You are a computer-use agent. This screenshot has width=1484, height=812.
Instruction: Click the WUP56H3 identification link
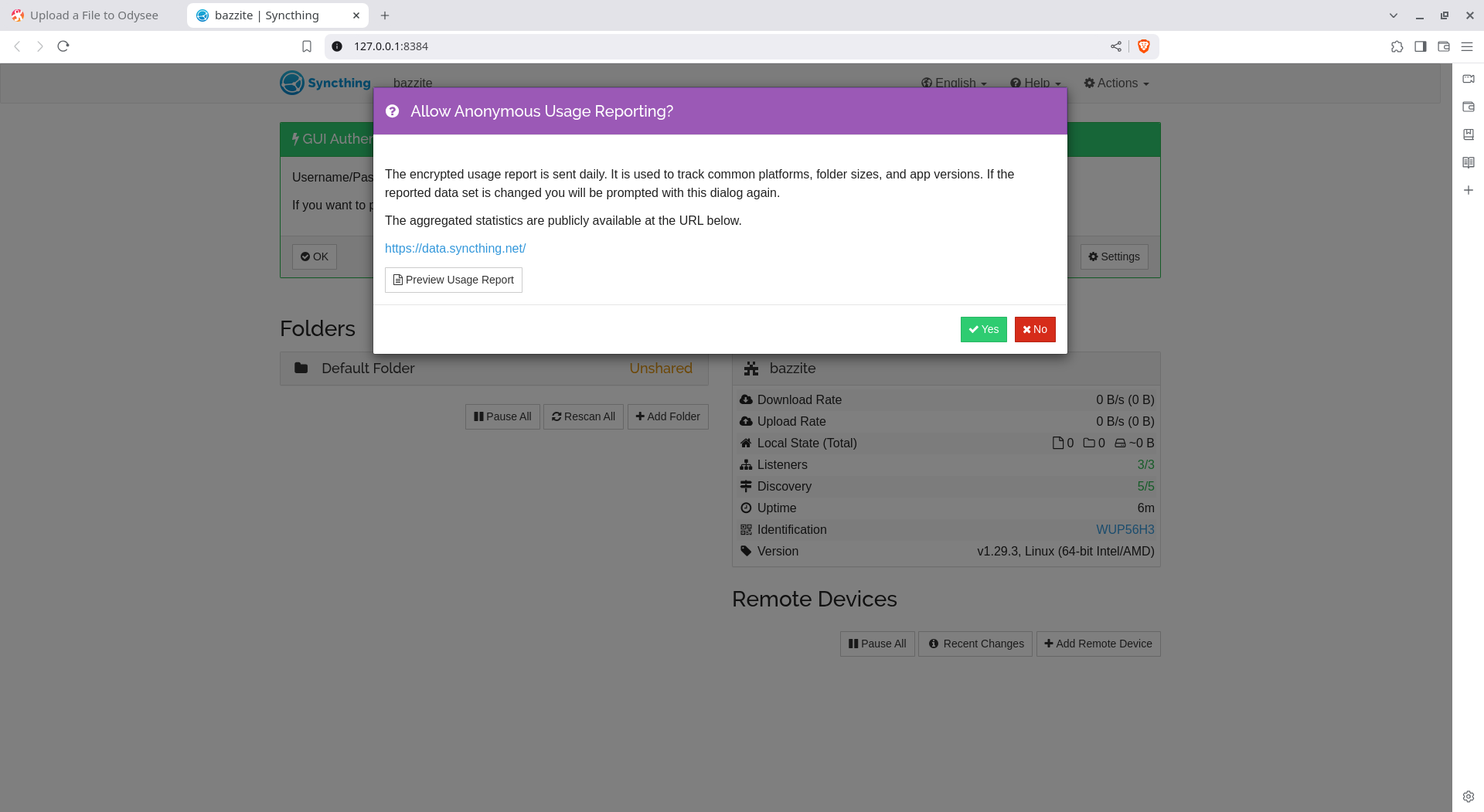[1125, 529]
